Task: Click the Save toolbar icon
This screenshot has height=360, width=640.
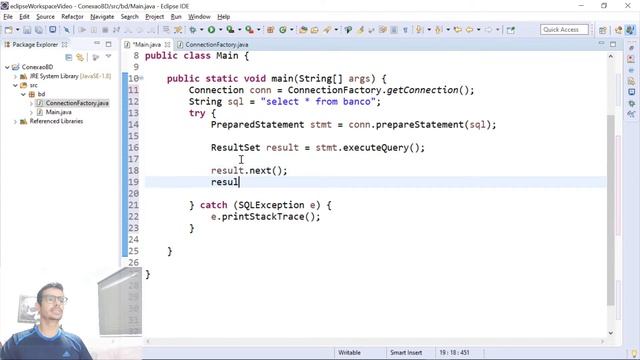Action: pyautogui.click(x=27, y=30)
